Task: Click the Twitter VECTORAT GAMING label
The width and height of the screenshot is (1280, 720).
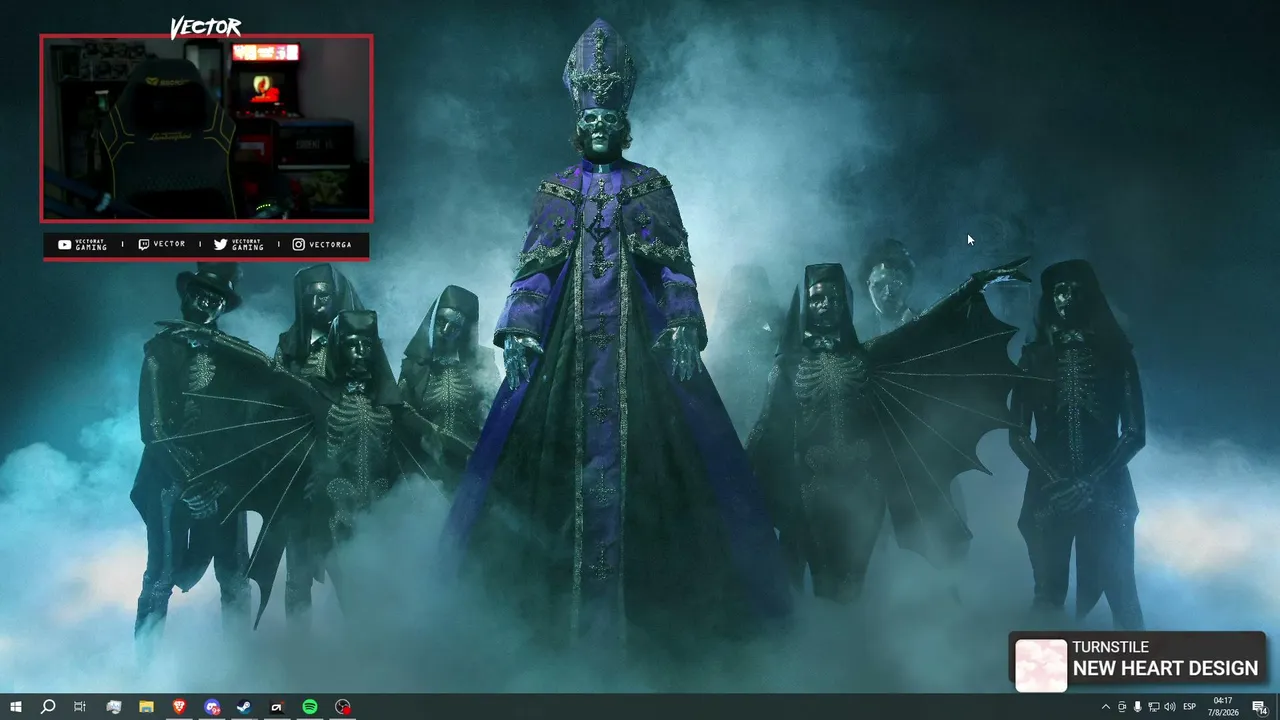Action: tap(239, 244)
